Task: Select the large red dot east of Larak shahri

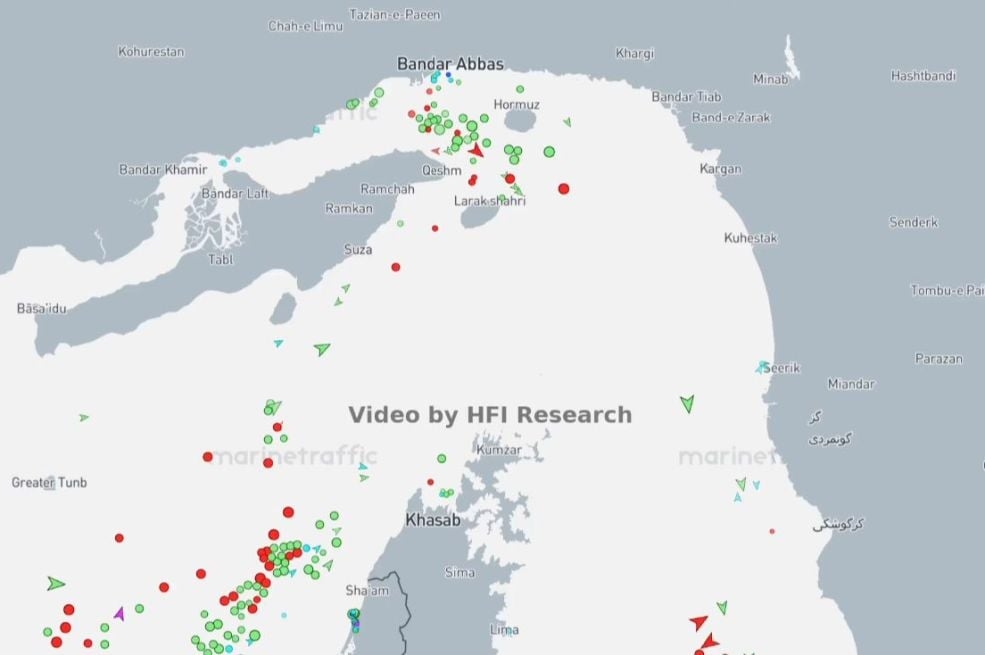Action: point(564,188)
